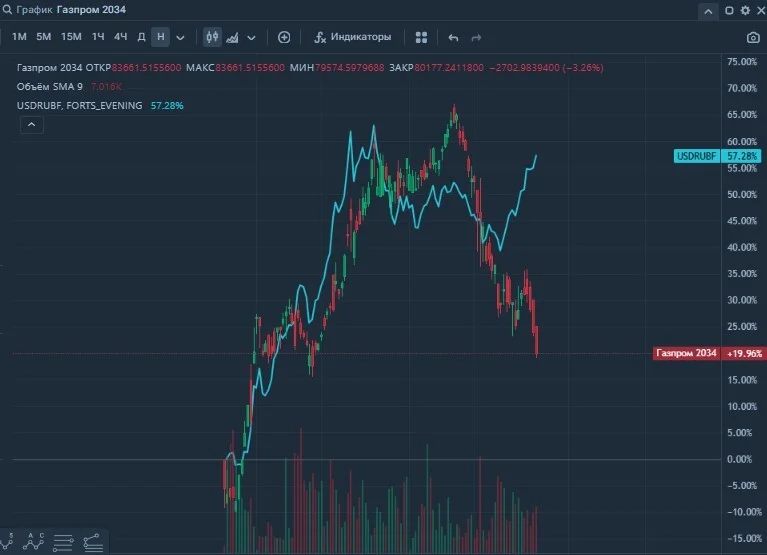This screenshot has width=767, height=555.
Task: Select the zigzag pattern drawing tool
Action: [x=7, y=542]
